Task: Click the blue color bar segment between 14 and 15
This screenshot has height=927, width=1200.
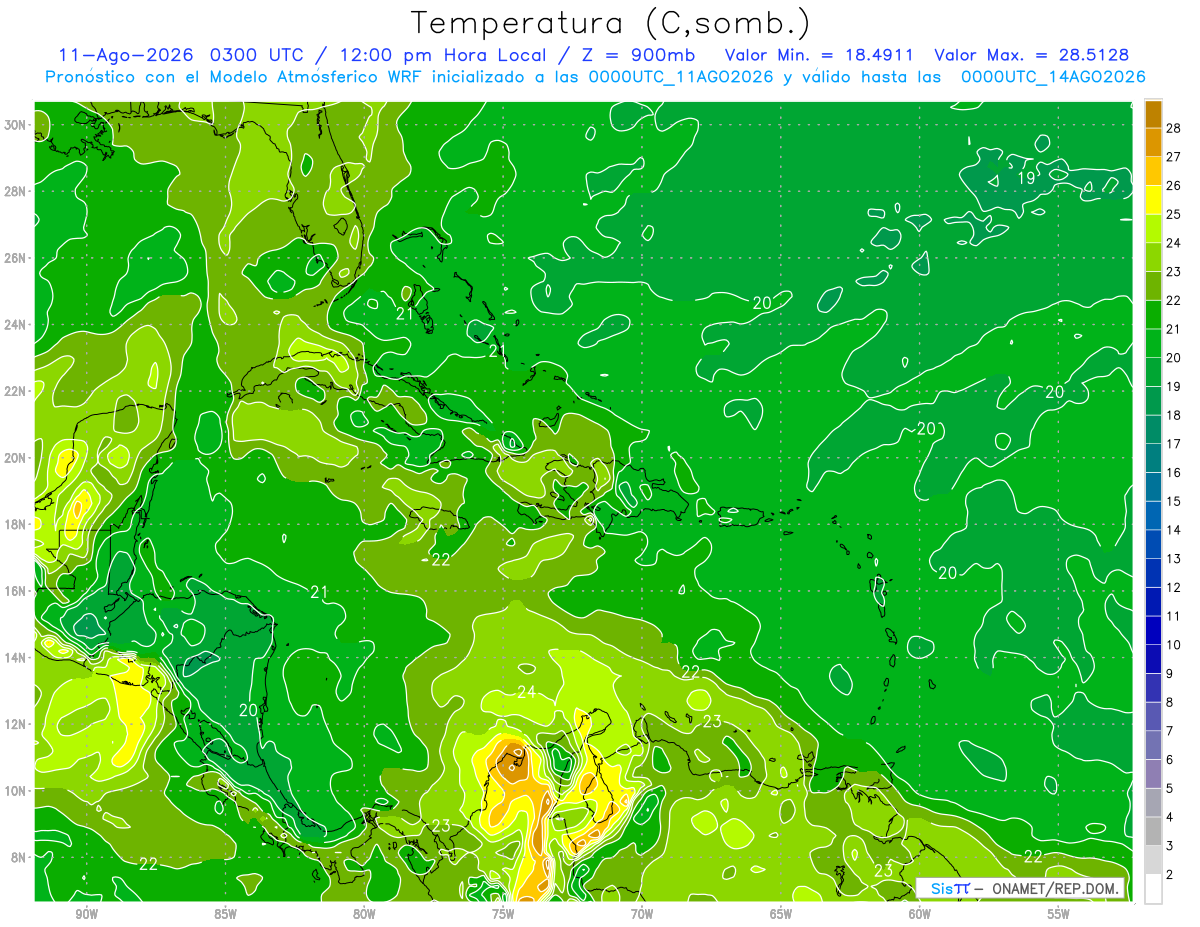Action: (1153, 516)
